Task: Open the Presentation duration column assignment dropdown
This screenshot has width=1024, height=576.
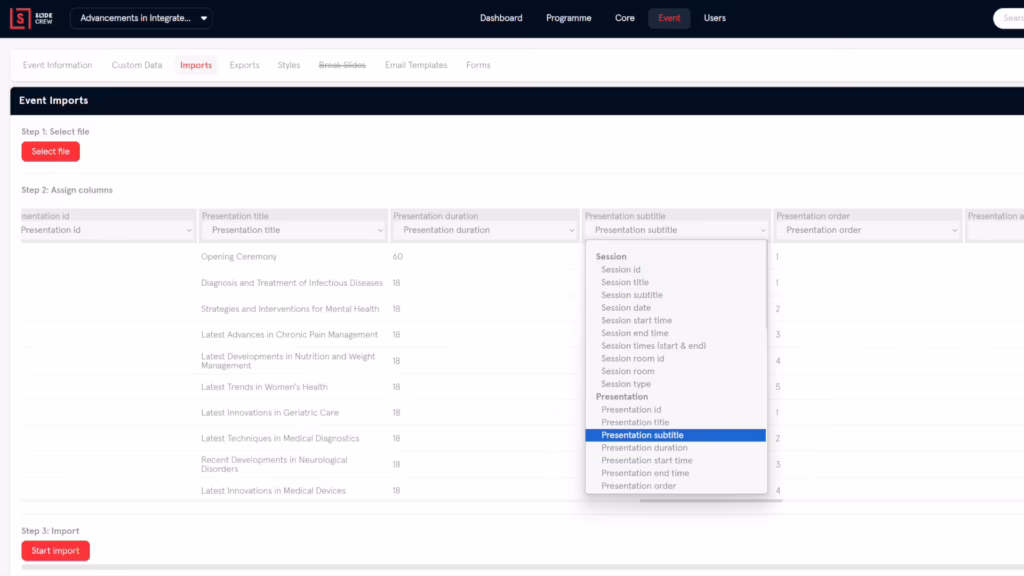Action: [x=485, y=230]
